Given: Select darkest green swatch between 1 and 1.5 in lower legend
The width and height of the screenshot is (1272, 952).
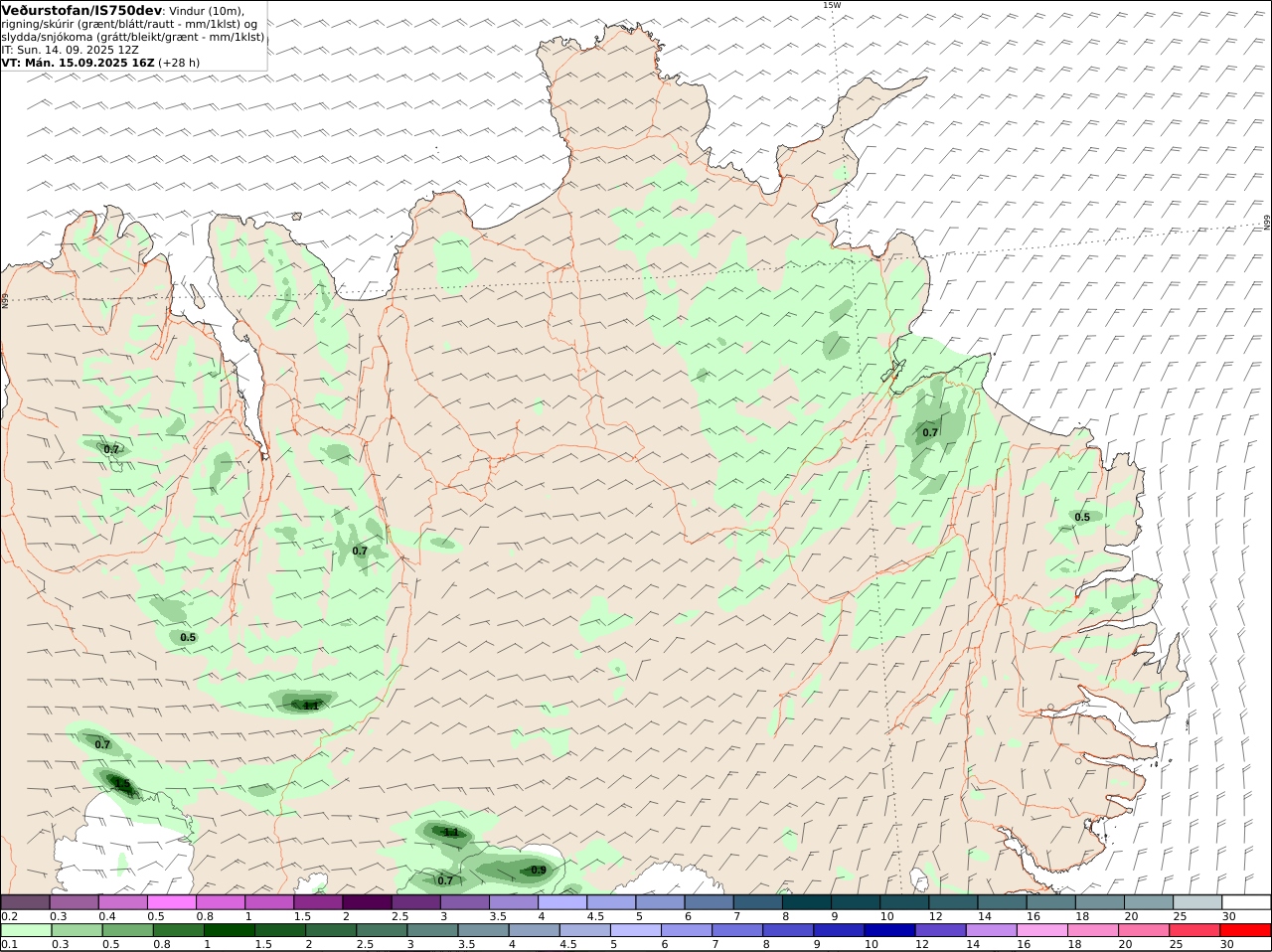Looking at the screenshot, I should pos(230,930).
